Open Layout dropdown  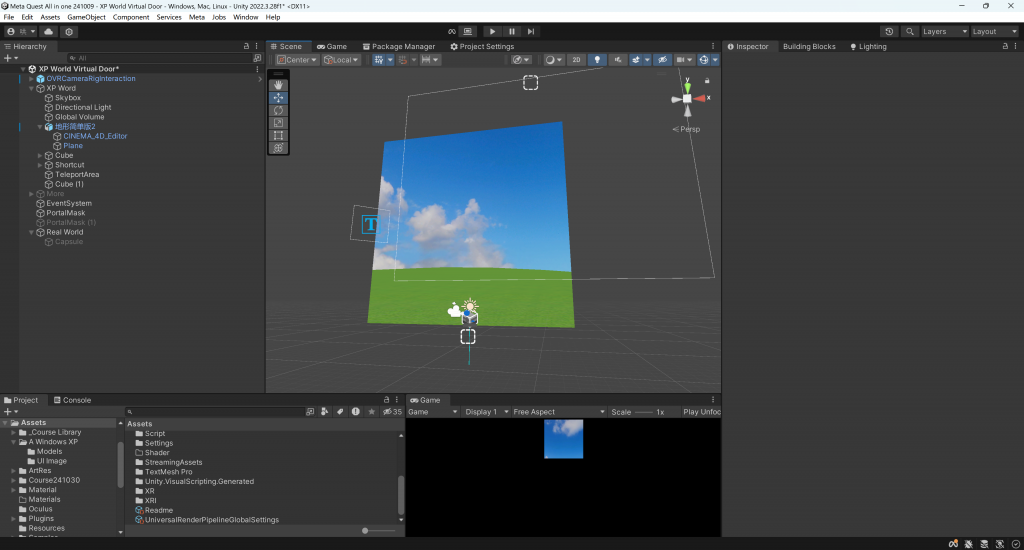(x=994, y=31)
